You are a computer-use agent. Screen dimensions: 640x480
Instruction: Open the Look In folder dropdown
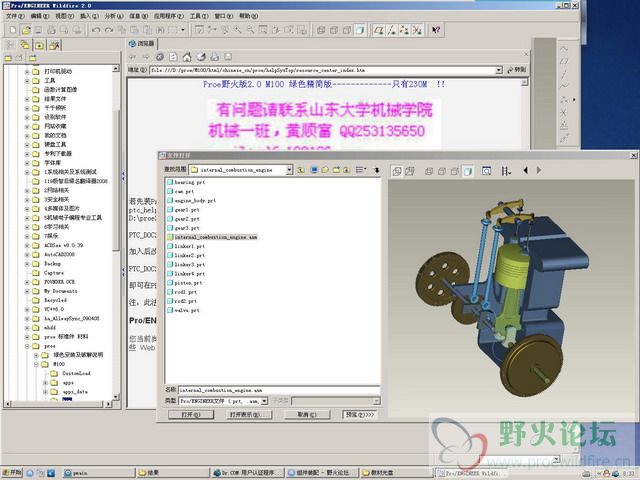[289, 169]
